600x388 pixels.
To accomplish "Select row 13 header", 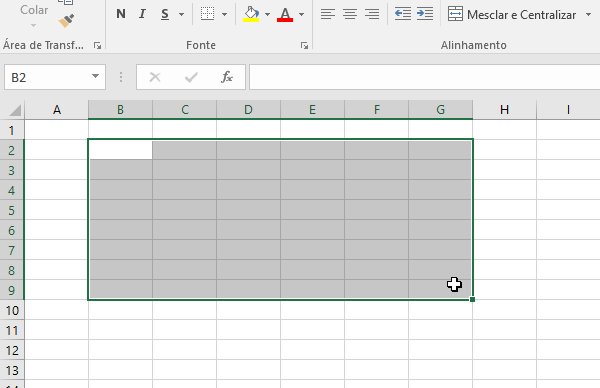I will [12, 370].
